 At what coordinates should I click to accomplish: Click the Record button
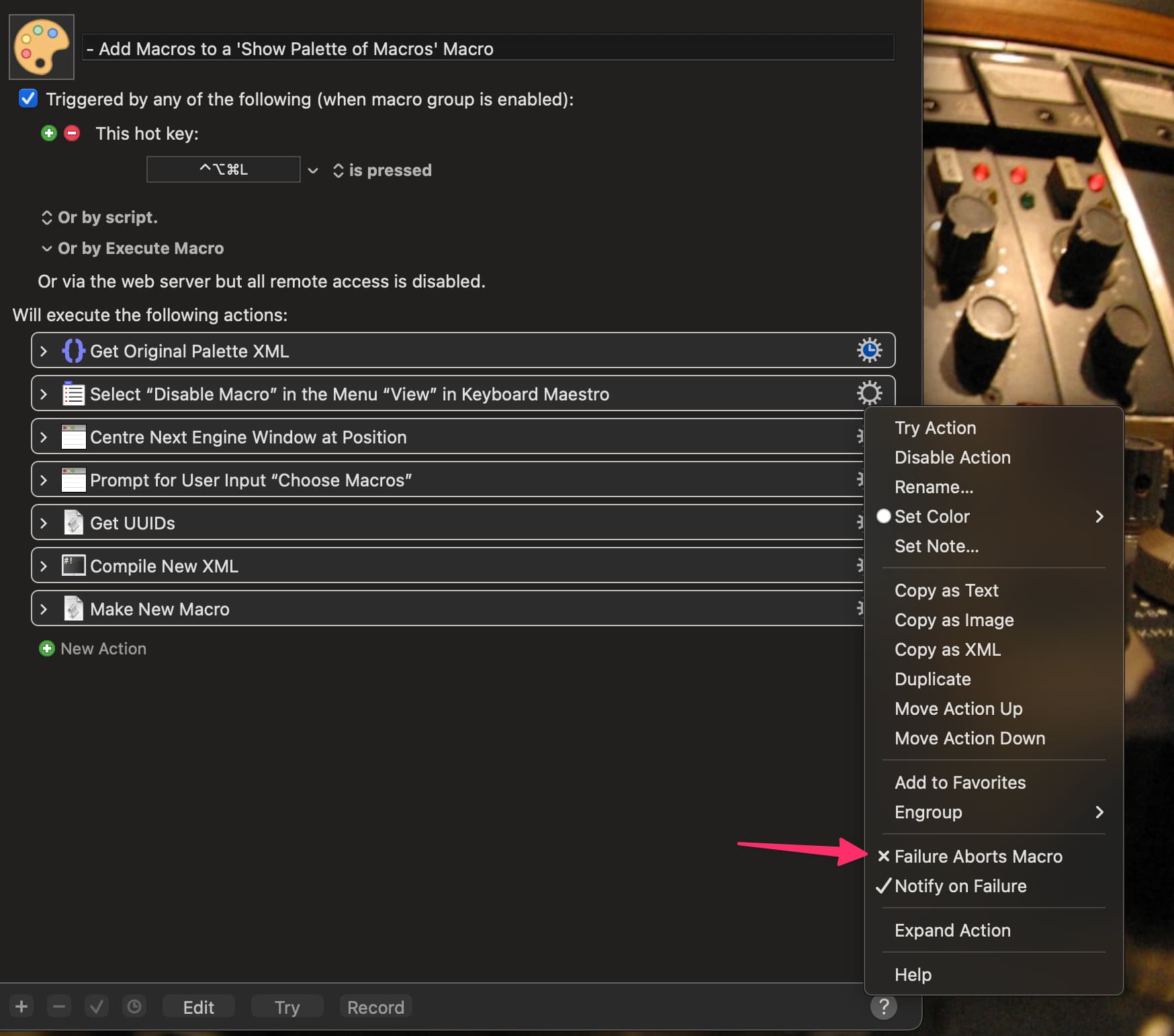coord(375,1006)
